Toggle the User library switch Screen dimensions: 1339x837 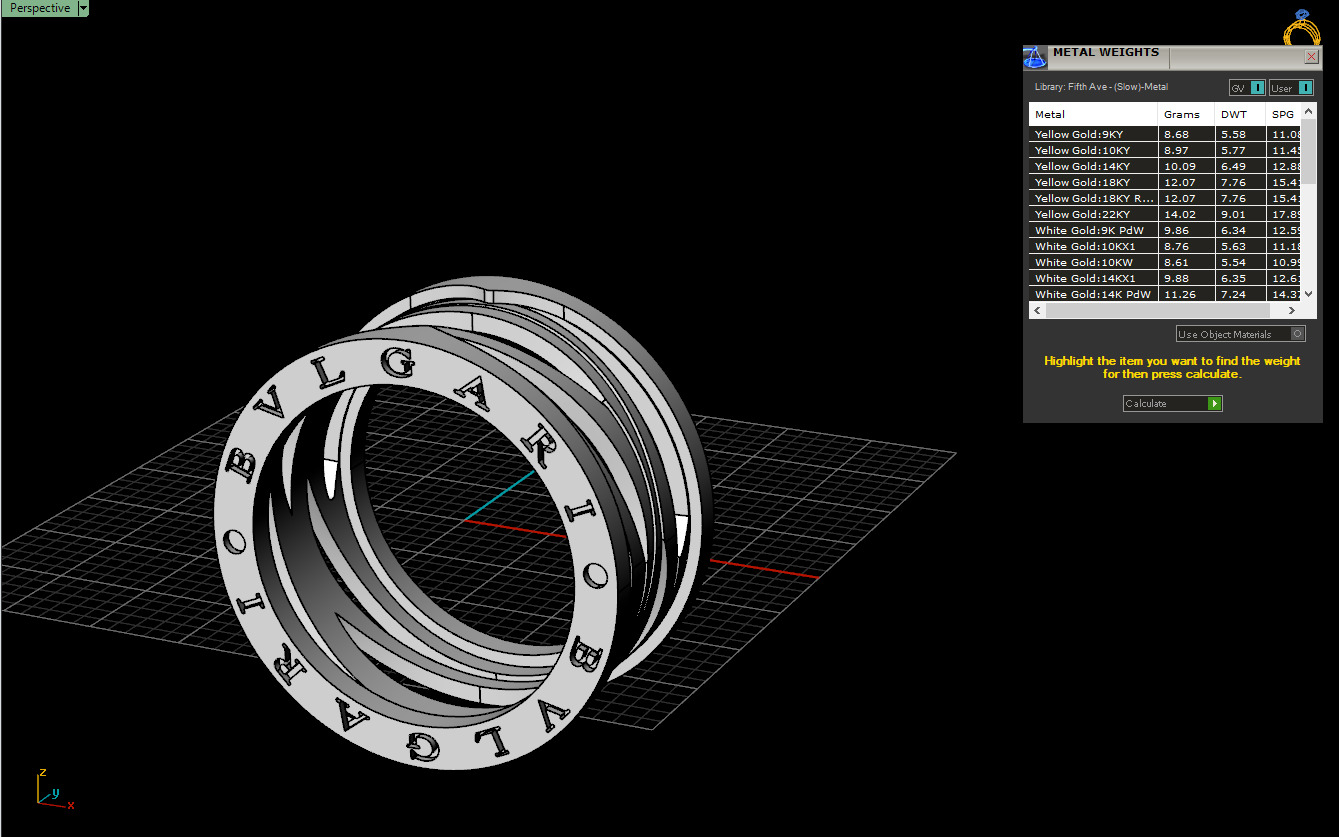[x=1290, y=88]
